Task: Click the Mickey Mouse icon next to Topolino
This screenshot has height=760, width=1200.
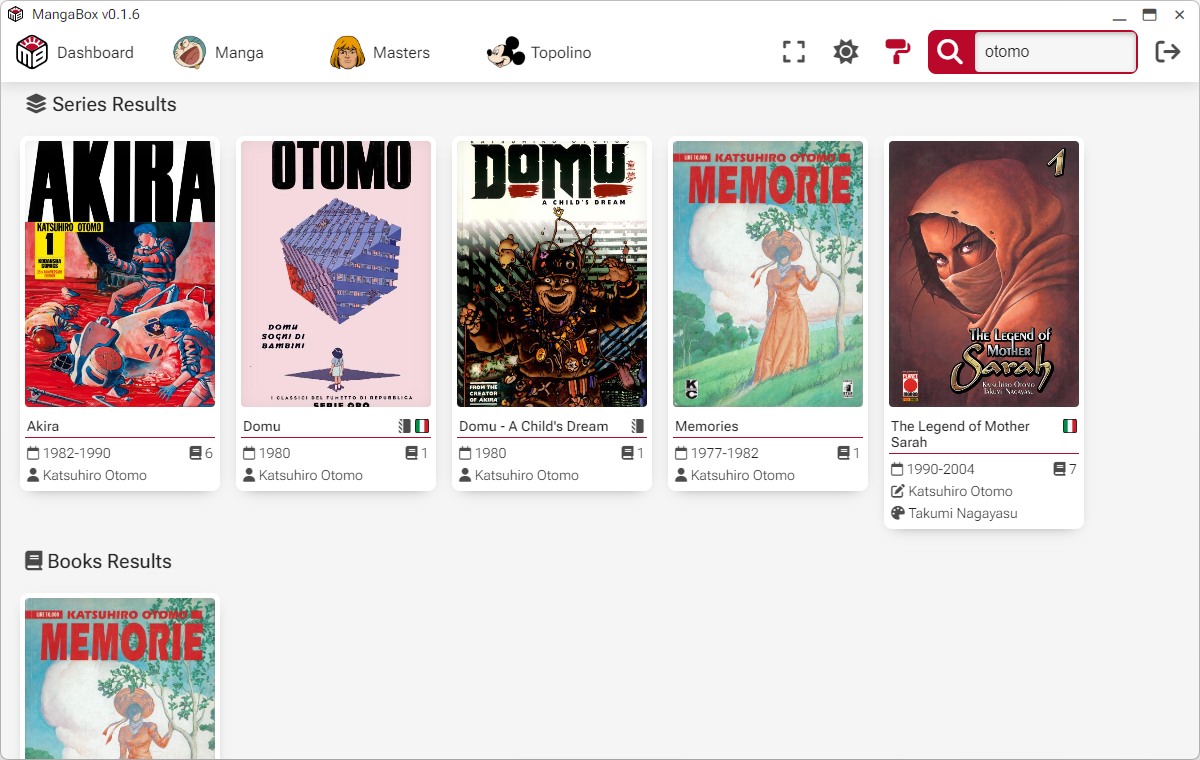Action: point(505,52)
